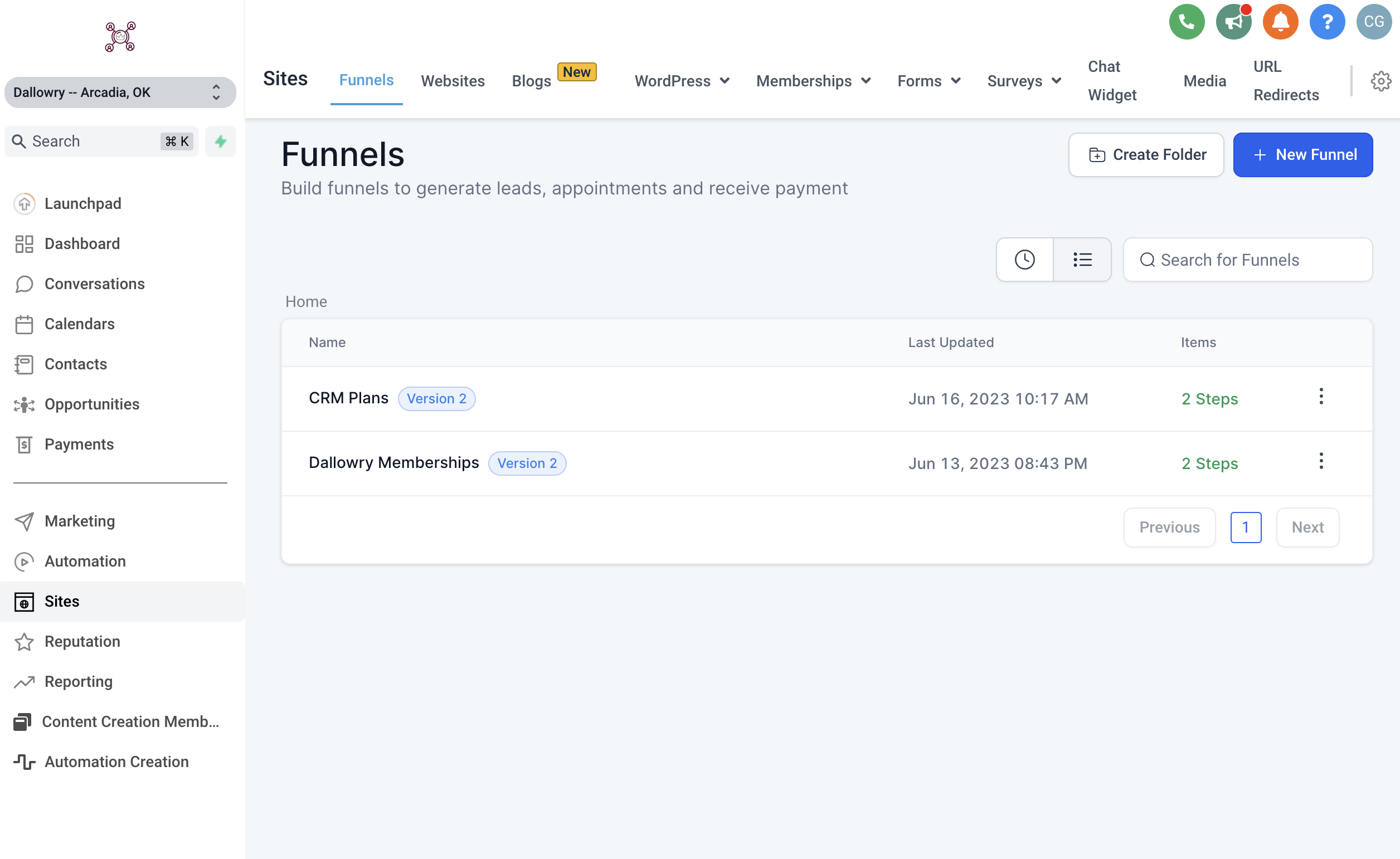
Task: Click 2 Steps for CRM Plans
Action: (1209, 399)
